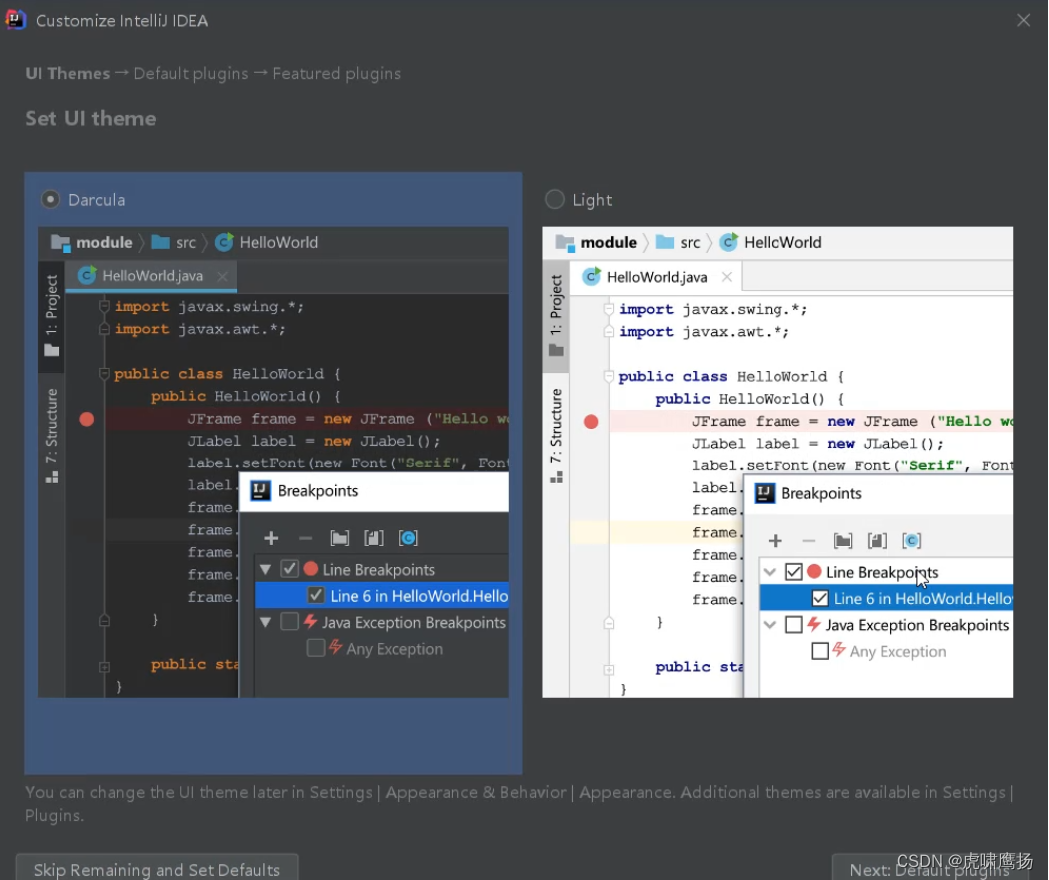
Task: Collapse Line Breakpoints chevron in Light preview
Action: (770, 572)
